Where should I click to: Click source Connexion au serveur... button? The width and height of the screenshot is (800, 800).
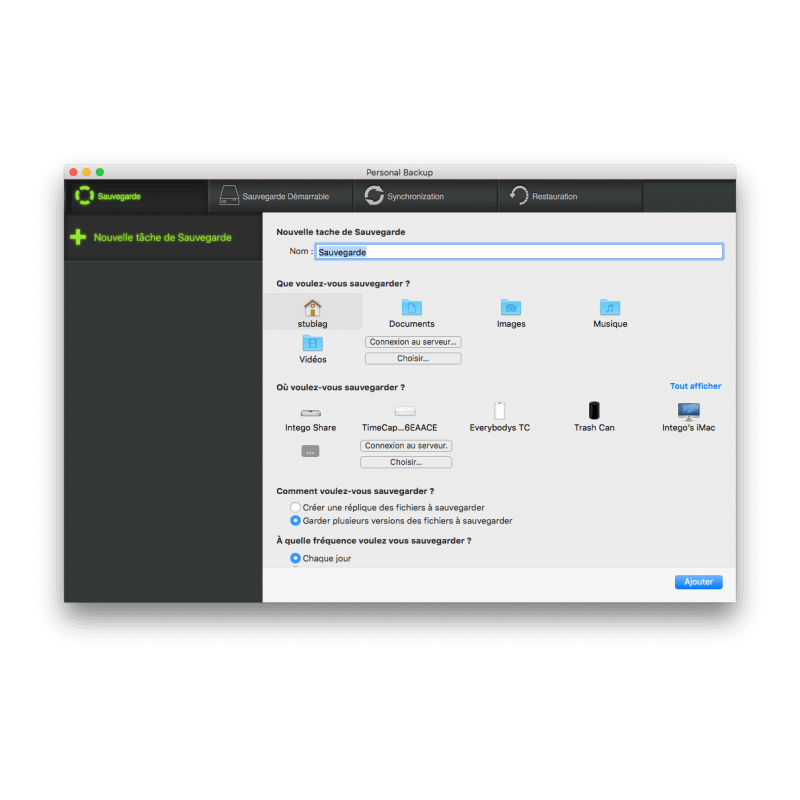[413, 342]
